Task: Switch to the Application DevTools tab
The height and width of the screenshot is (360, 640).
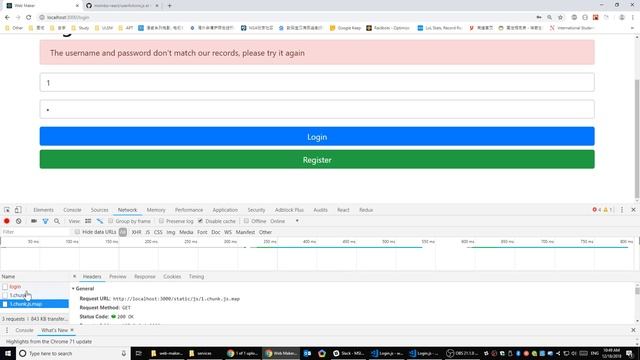Action: click(225, 210)
